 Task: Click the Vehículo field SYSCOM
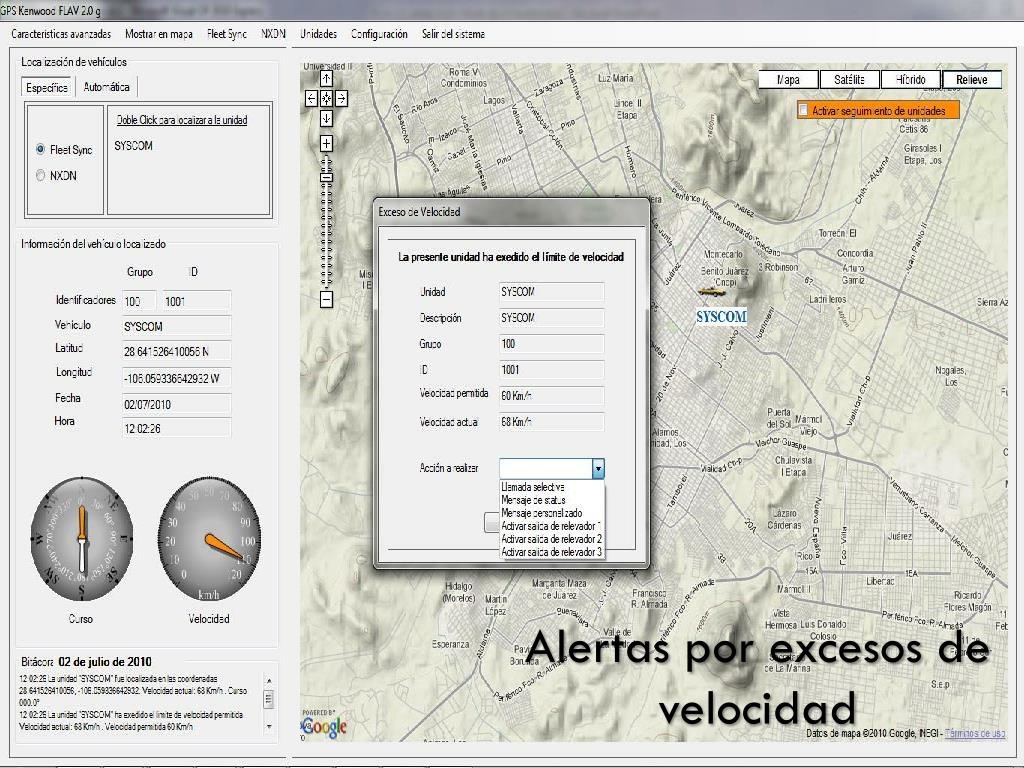[176, 326]
